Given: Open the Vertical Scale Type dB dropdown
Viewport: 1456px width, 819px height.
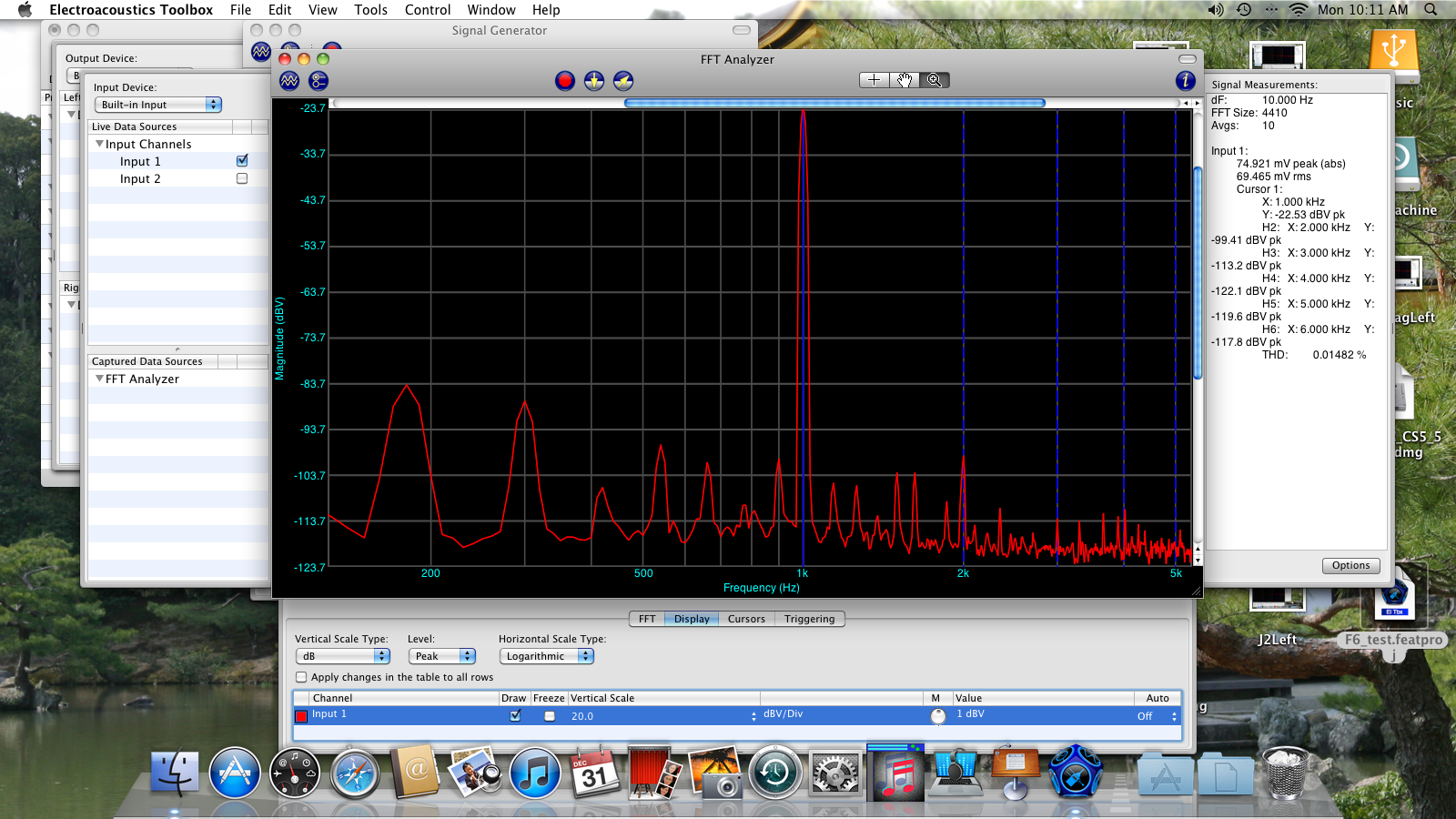Looking at the screenshot, I should click(343, 656).
